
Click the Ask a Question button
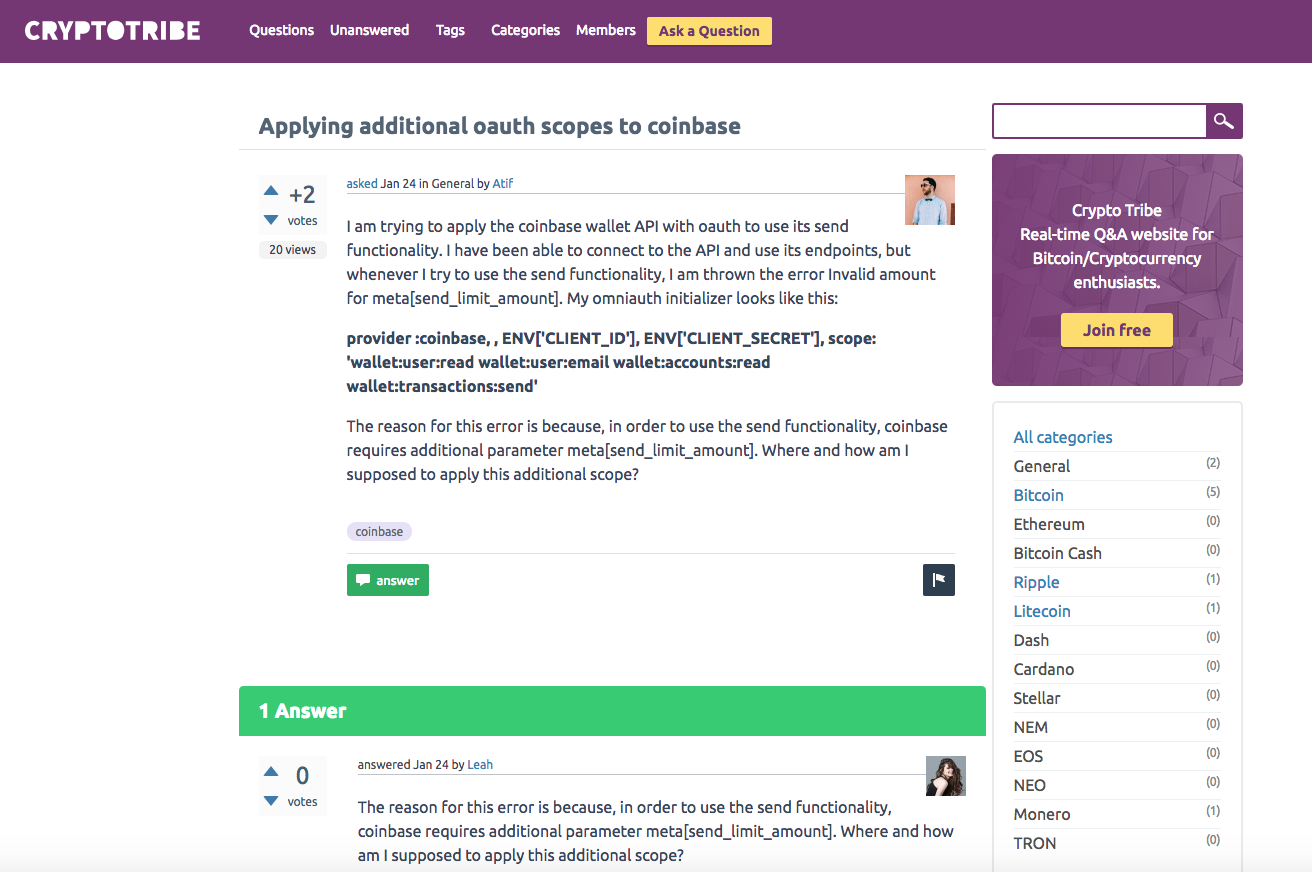(x=709, y=31)
